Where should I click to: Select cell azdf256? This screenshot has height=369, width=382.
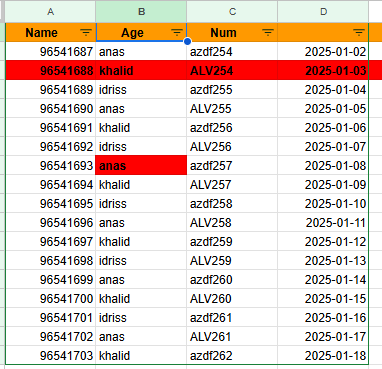[x=232, y=128]
